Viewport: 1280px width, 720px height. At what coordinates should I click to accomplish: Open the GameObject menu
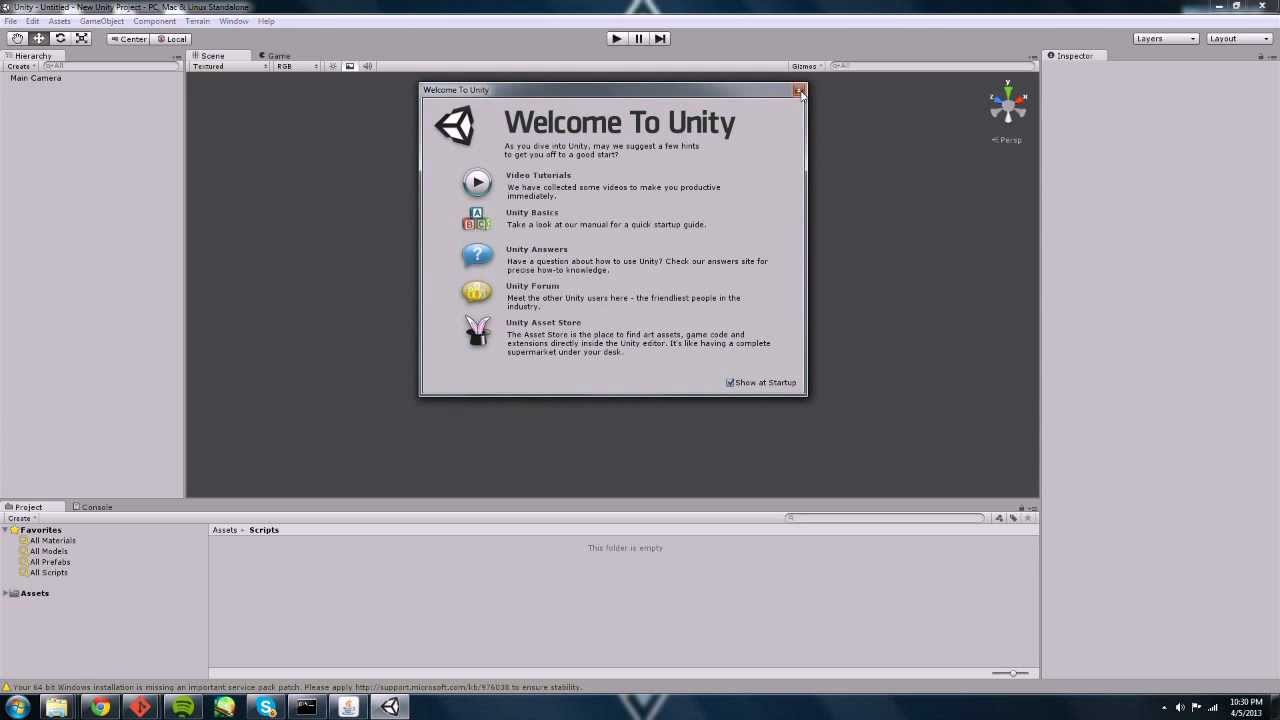coord(101,20)
